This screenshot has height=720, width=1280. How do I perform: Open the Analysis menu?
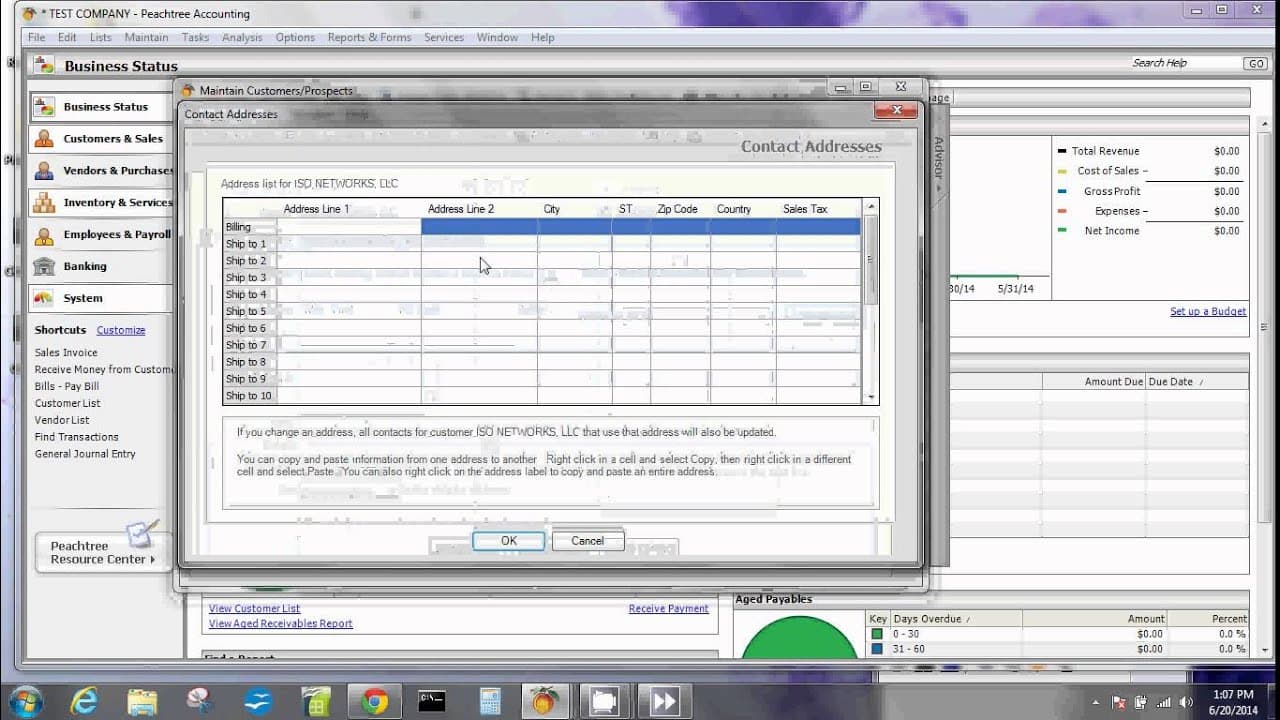(x=242, y=37)
